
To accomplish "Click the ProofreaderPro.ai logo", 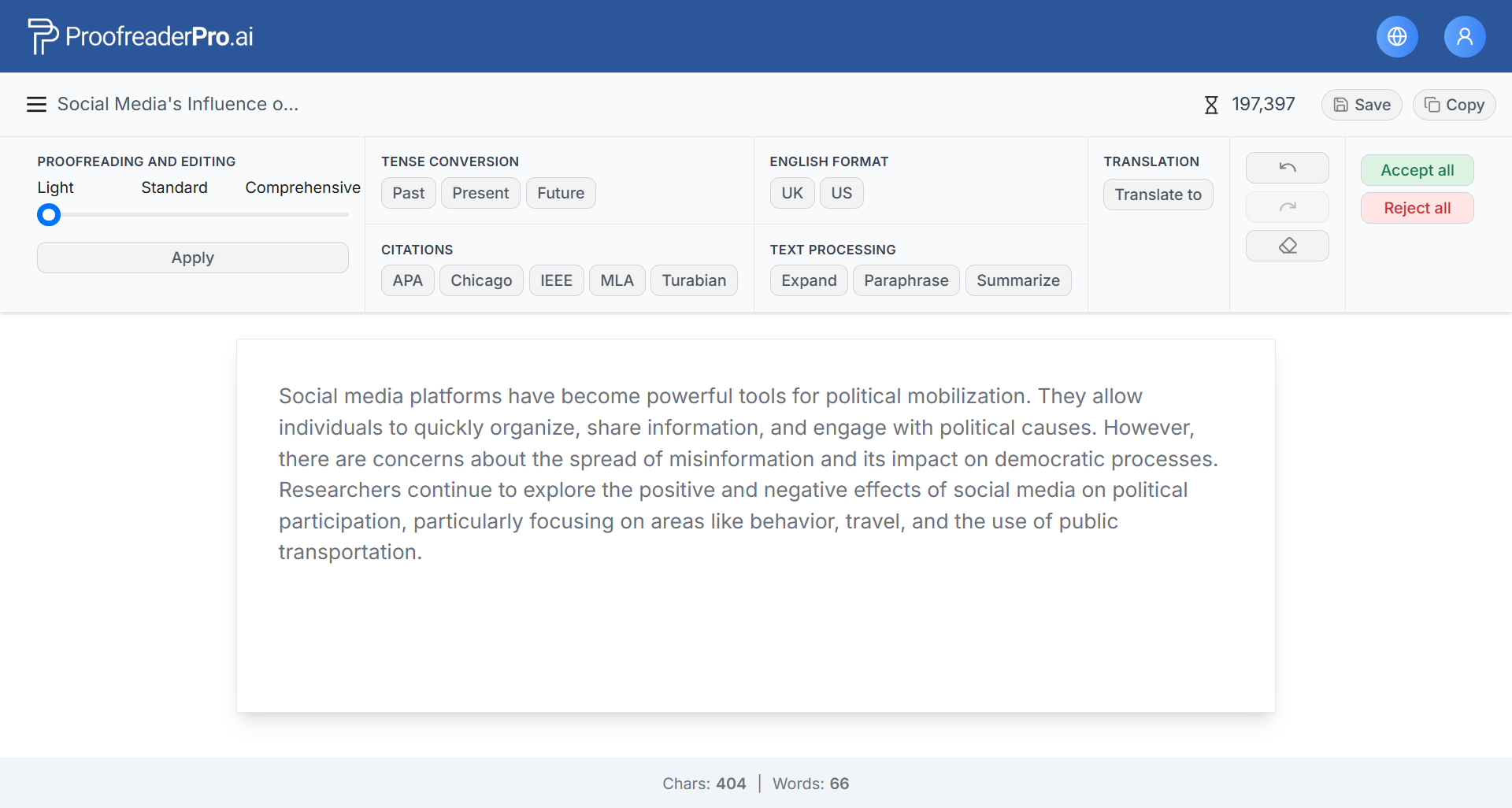I will pos(141,36).
